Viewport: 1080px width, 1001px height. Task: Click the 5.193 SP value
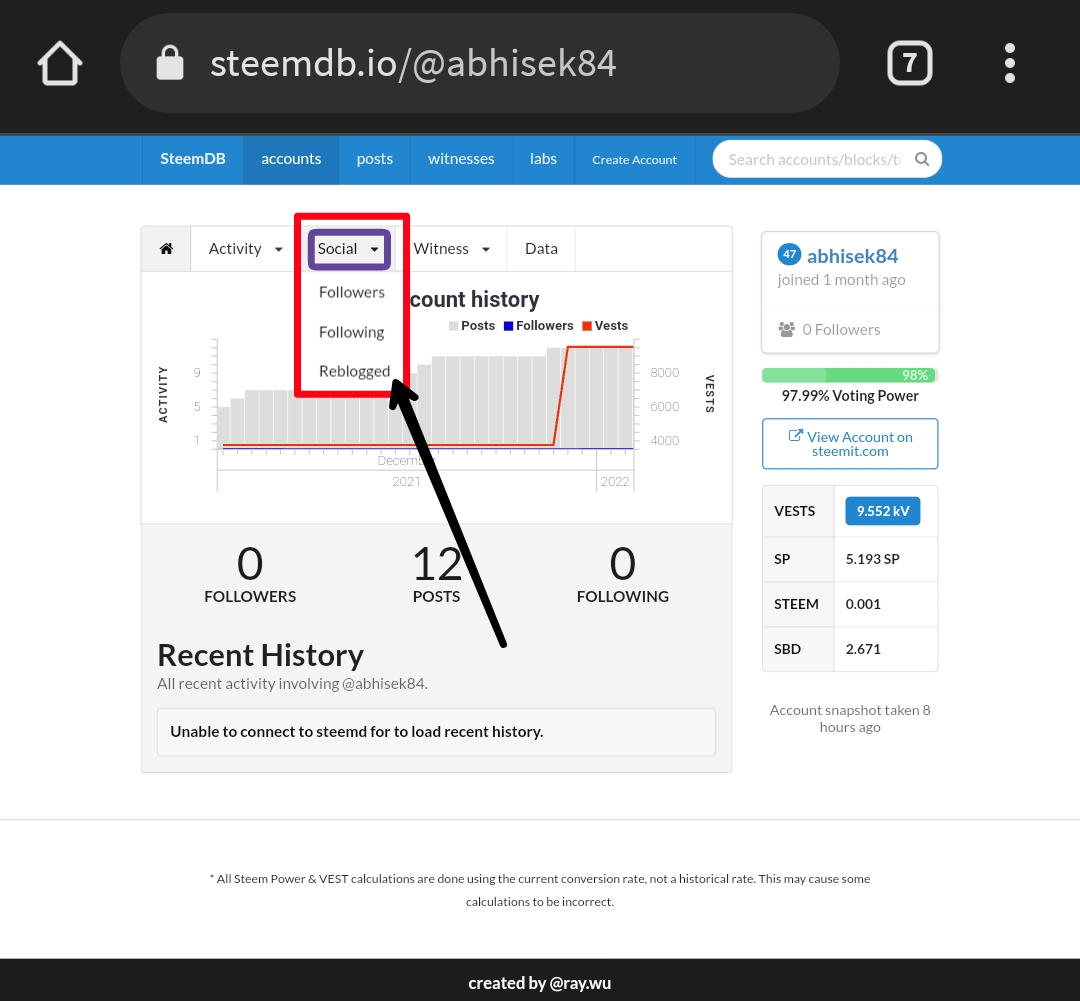pyautogui.click(x=872, y=559)
